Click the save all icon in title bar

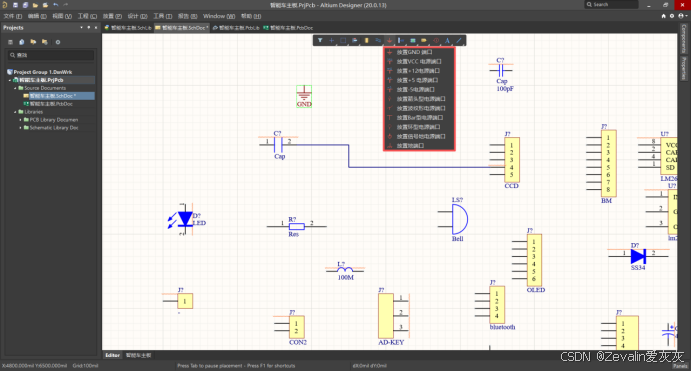(25, 5)
